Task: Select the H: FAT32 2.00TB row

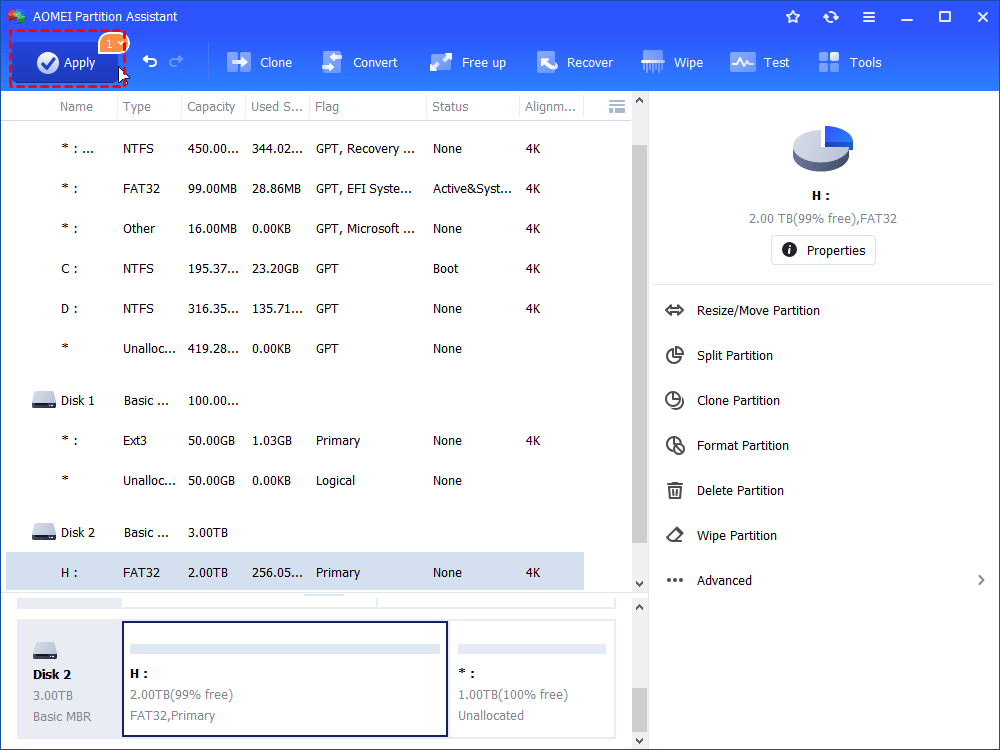Action: [295, 572]
